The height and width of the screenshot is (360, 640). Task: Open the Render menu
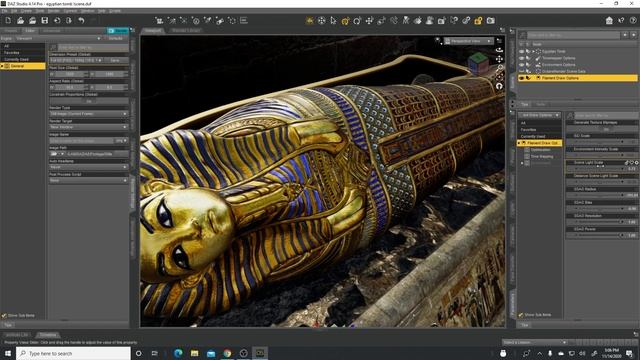click(x=54, y=11)
